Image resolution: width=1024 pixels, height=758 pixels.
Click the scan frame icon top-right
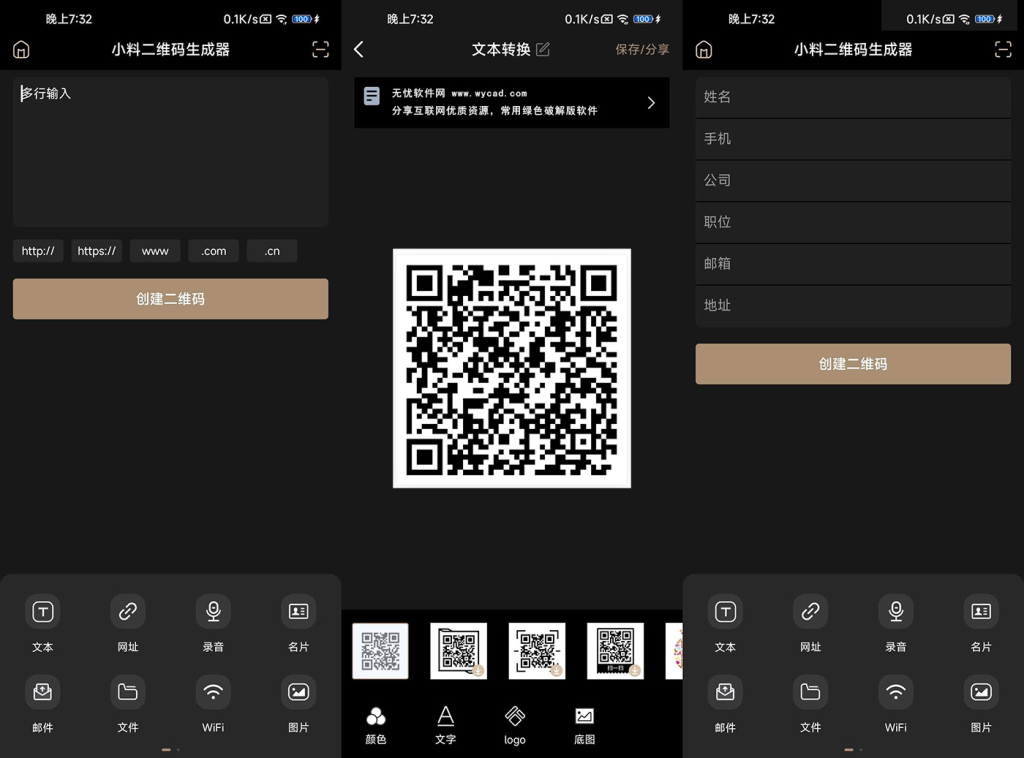click(x=320, y=49)
